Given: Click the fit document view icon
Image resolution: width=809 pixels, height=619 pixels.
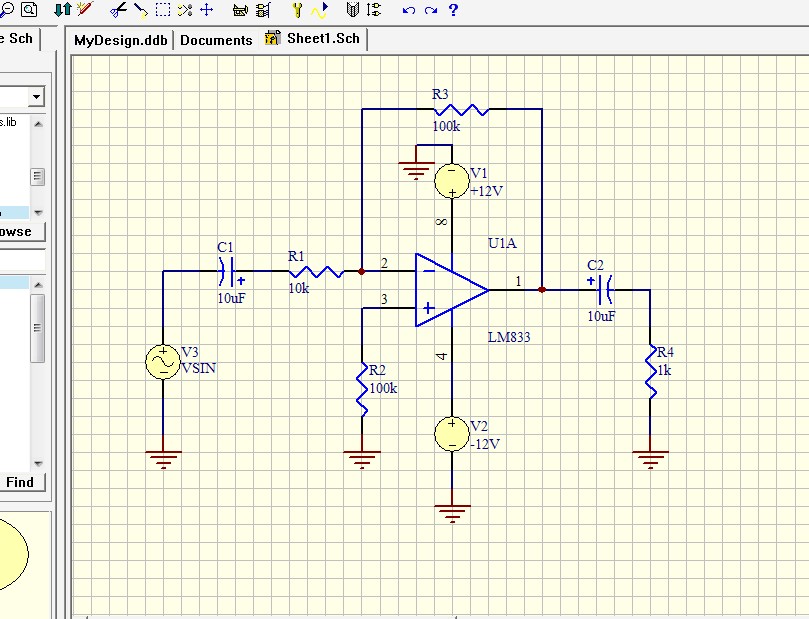Looking at the screenshot, I should tap(29, 9).
